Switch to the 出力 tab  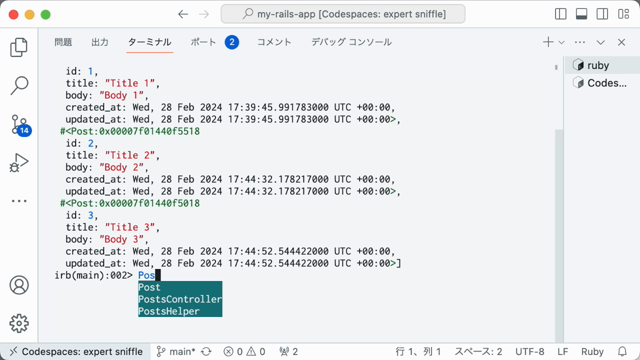[100, 42]
